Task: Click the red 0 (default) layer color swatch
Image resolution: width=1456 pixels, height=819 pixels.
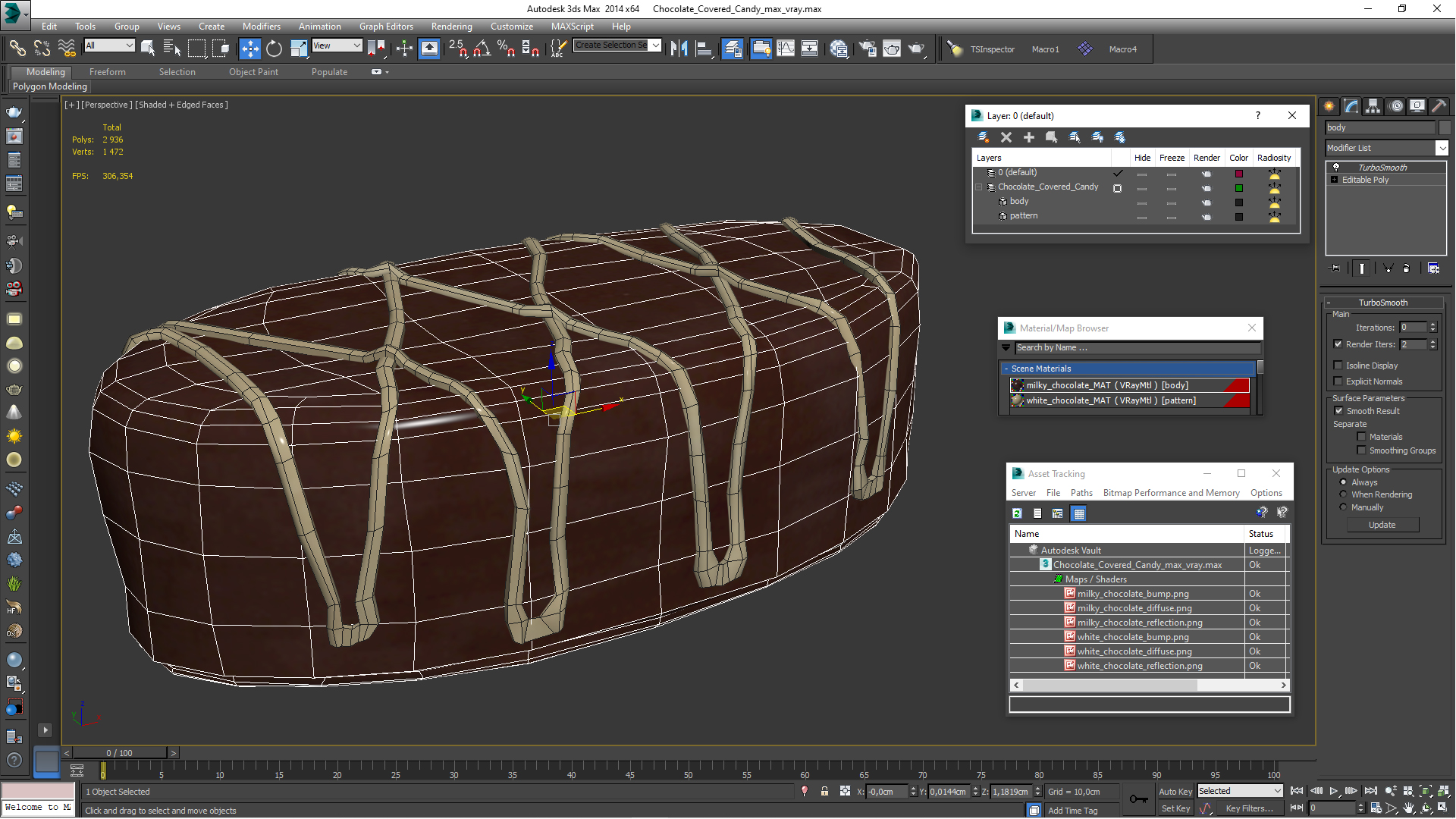Action: pos(1238,174)
